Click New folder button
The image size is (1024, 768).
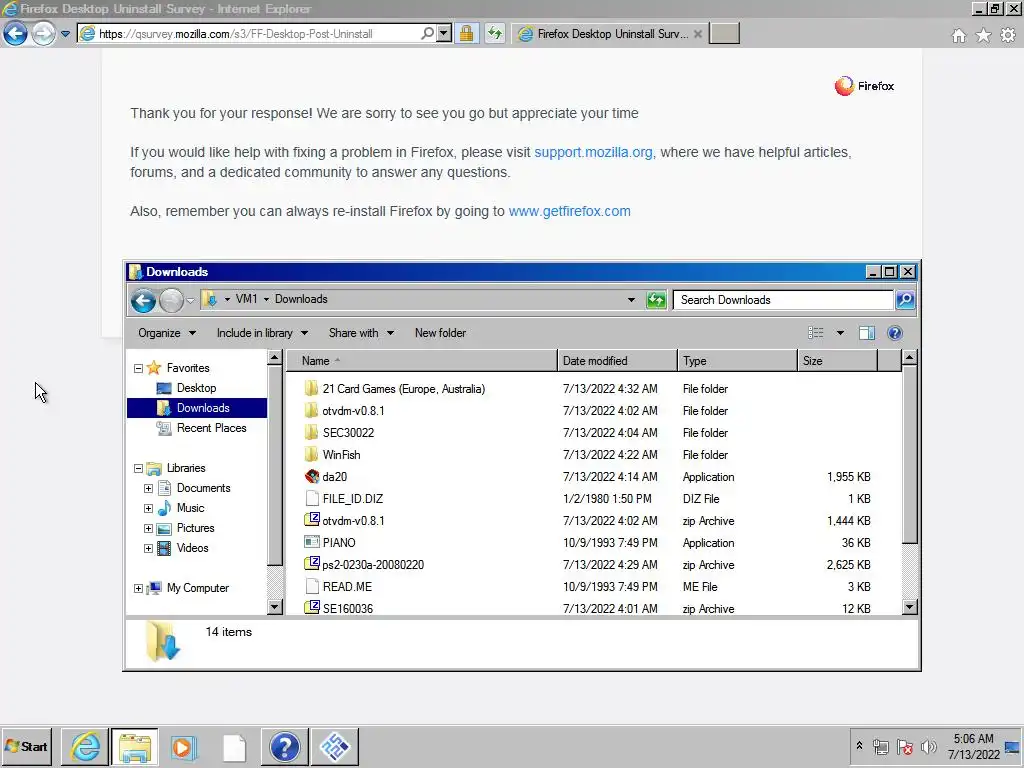tap(440, 333)
